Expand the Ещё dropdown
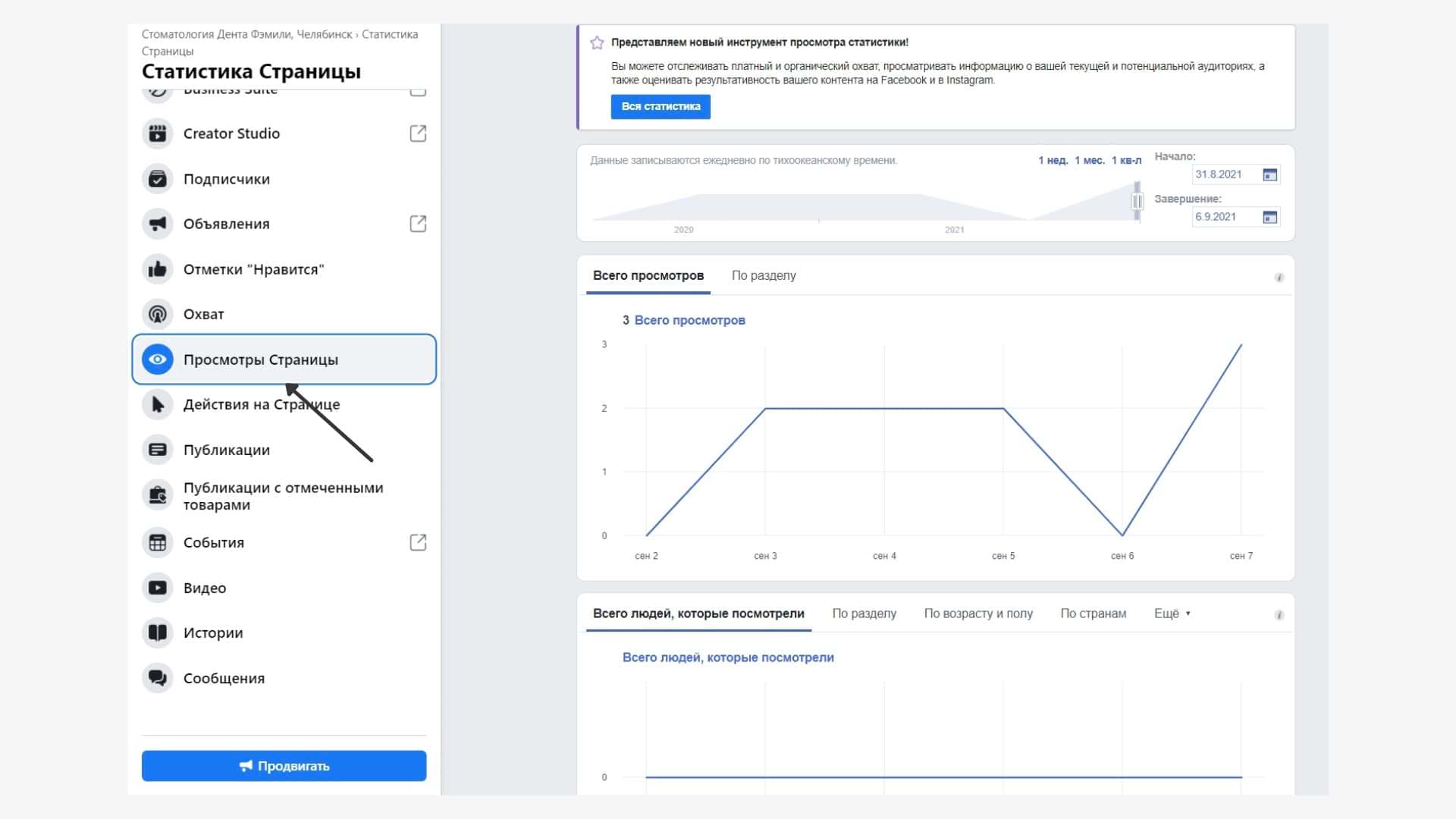The height and width of the screenshot is (819, 1456). (x=1172, y=613)
